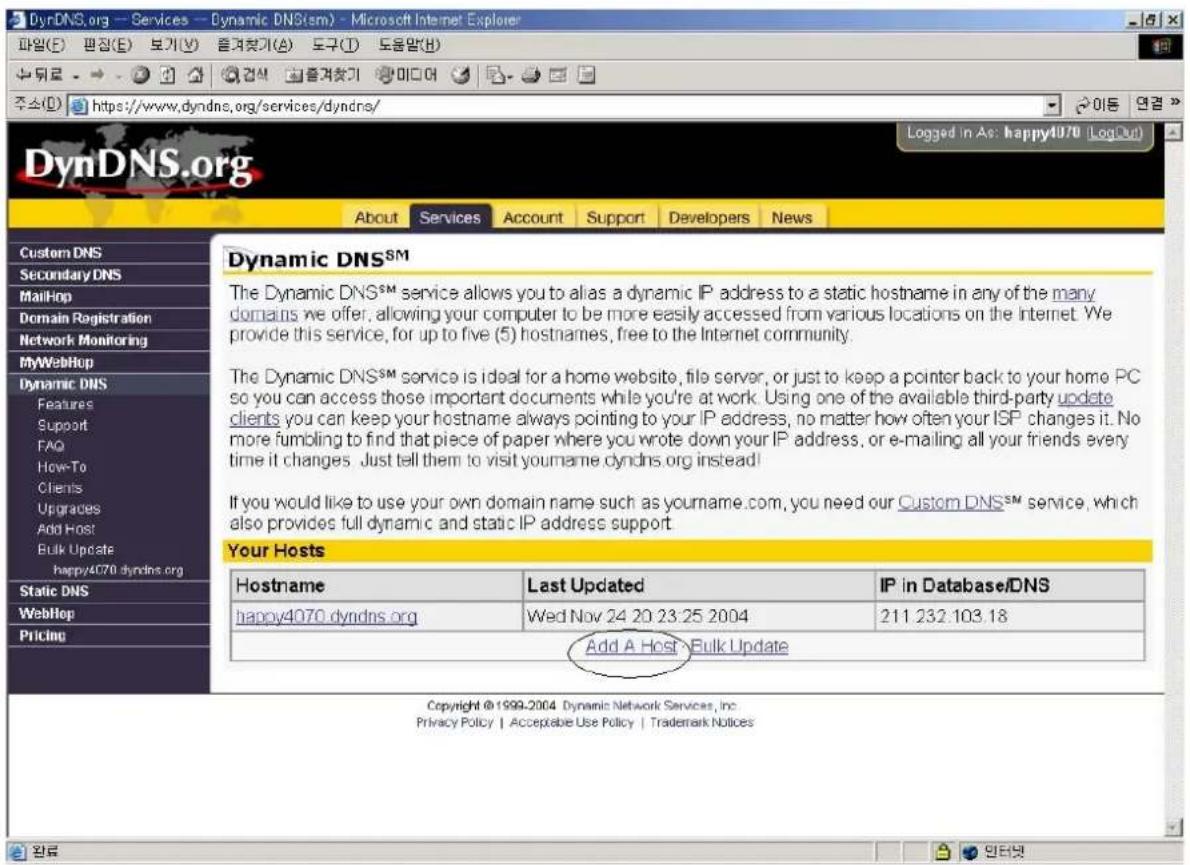Open the Favorites (즐겨찾기) toolbar button
Image resolution: width=1190 pixels, height=865 pixels.
tap(323, 74)
